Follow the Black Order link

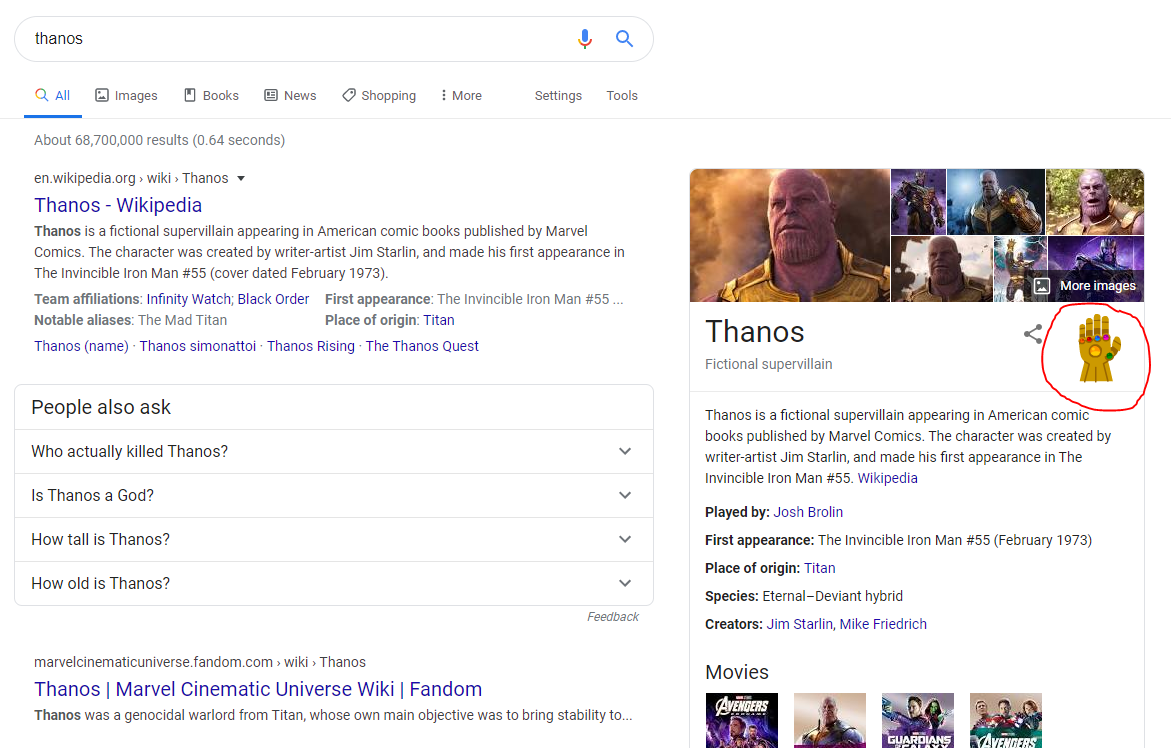point(273,299)
